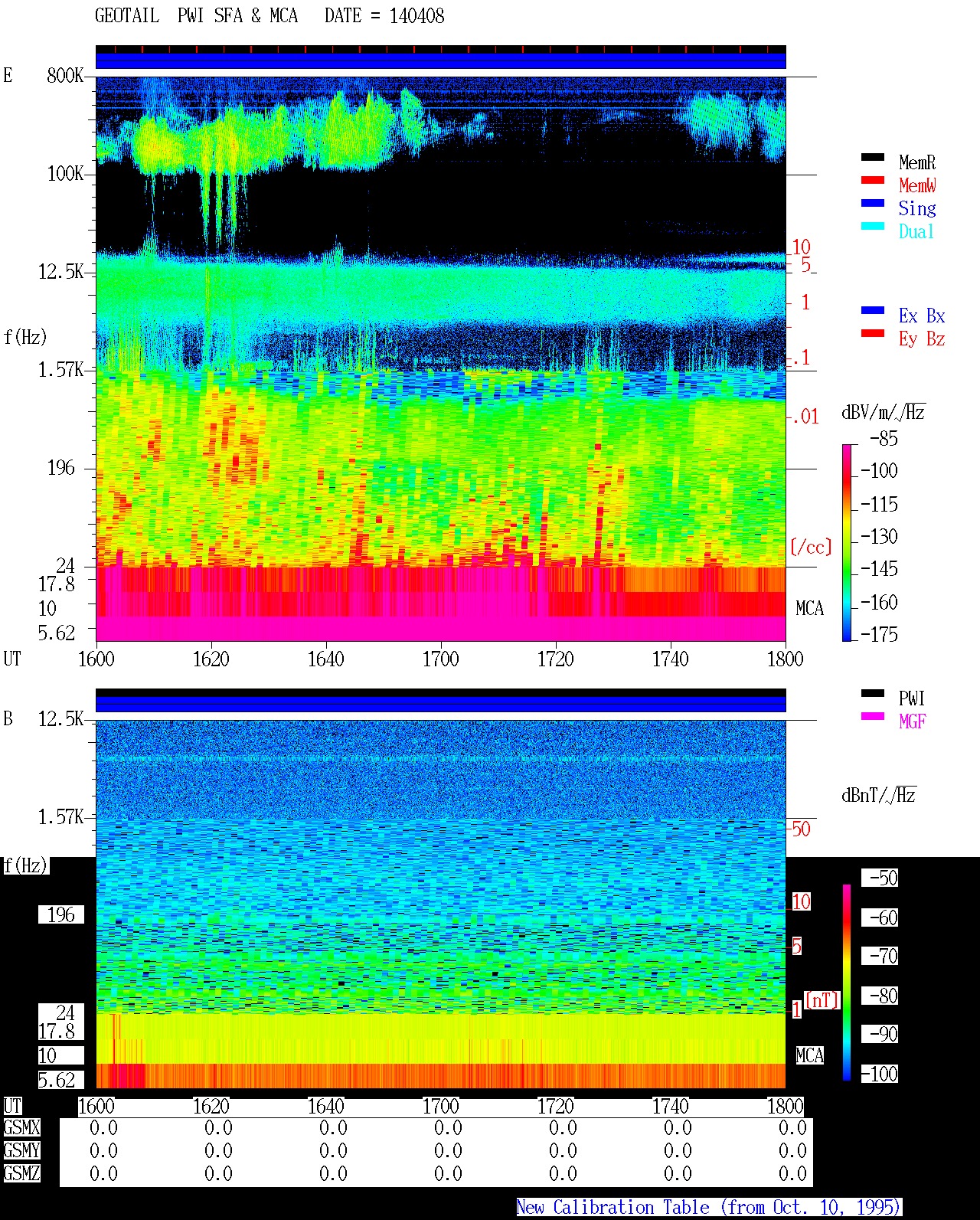Click the 1800 time label under the B panel
This screenshot has width=980, height=1220.
coord(785,1106)
